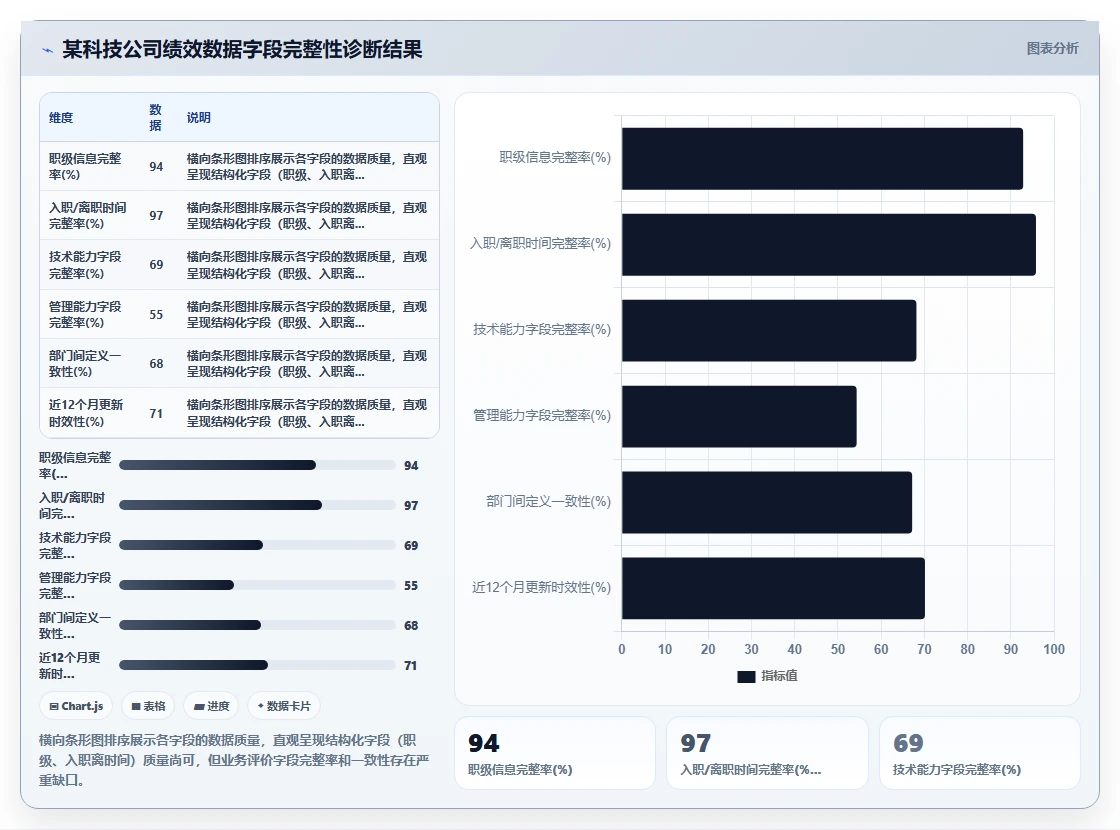Image resolution: width=1120 pixels, height=830 pixels.
Task: Click progress bar showing value 94
Action: 257,465
